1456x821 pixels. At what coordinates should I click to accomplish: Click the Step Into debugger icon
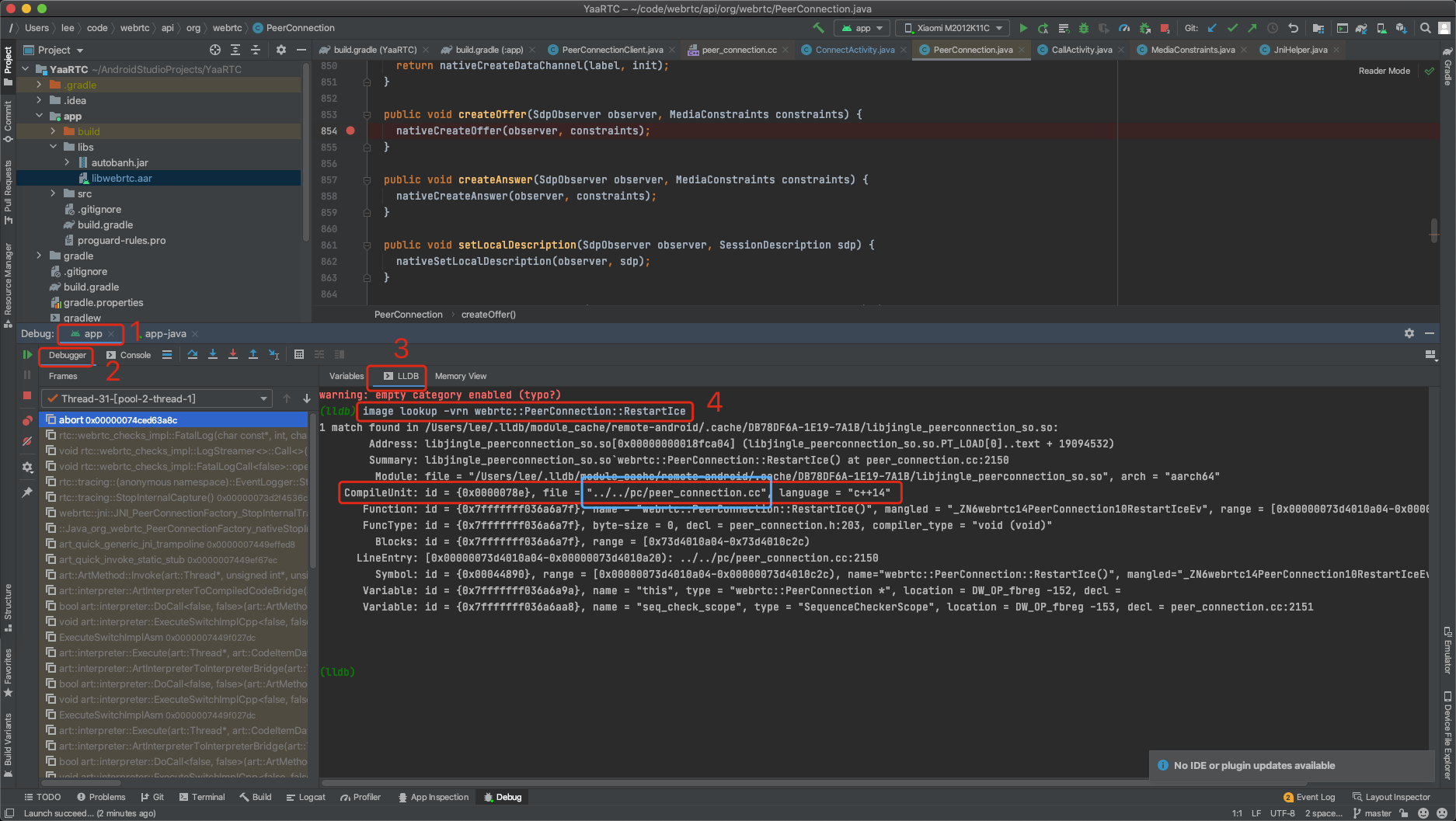[213, 355]
